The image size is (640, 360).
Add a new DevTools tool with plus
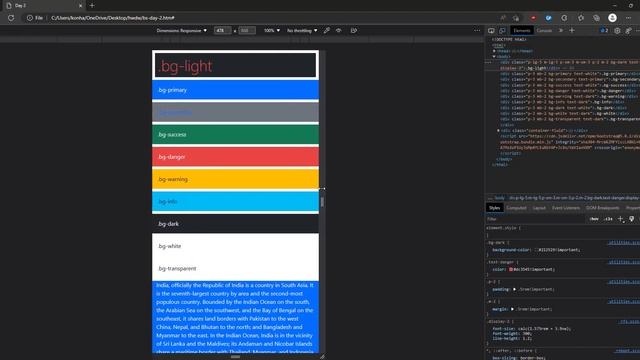(x=572, y=31)
